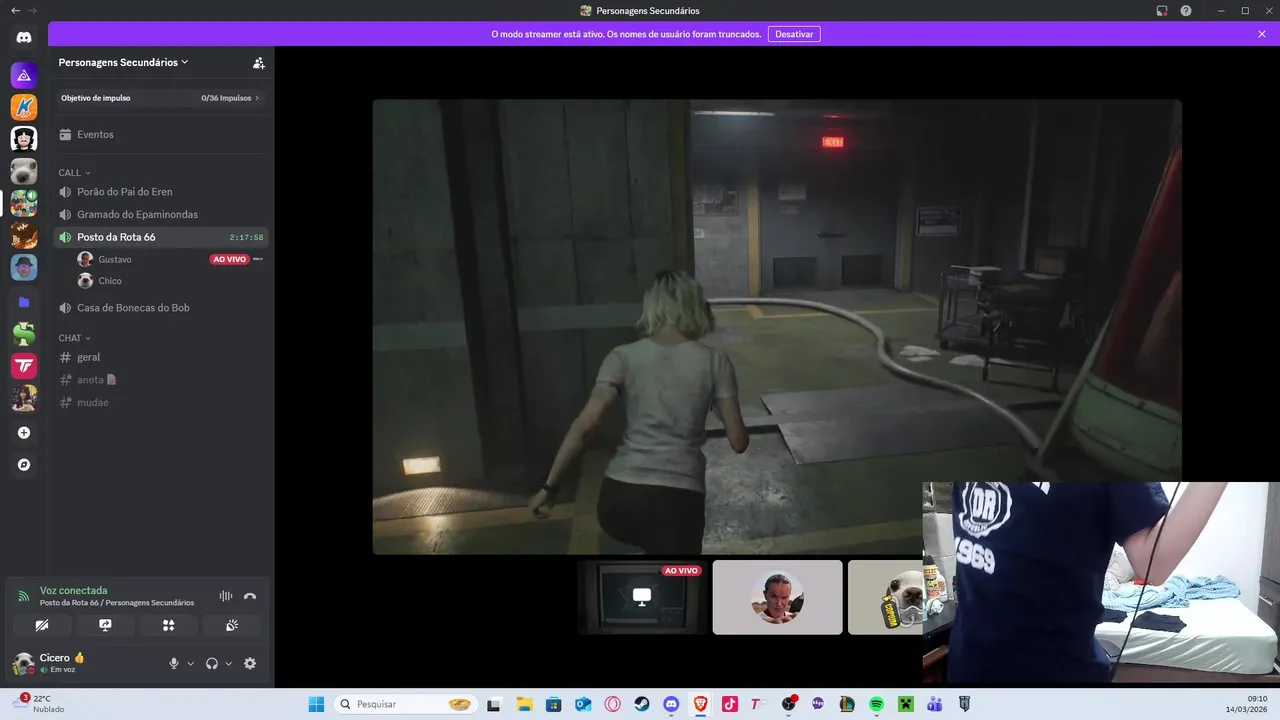1280x720 pixels.
Task: Open Brave browser from taskbar
Action: (x=700, y=704)
